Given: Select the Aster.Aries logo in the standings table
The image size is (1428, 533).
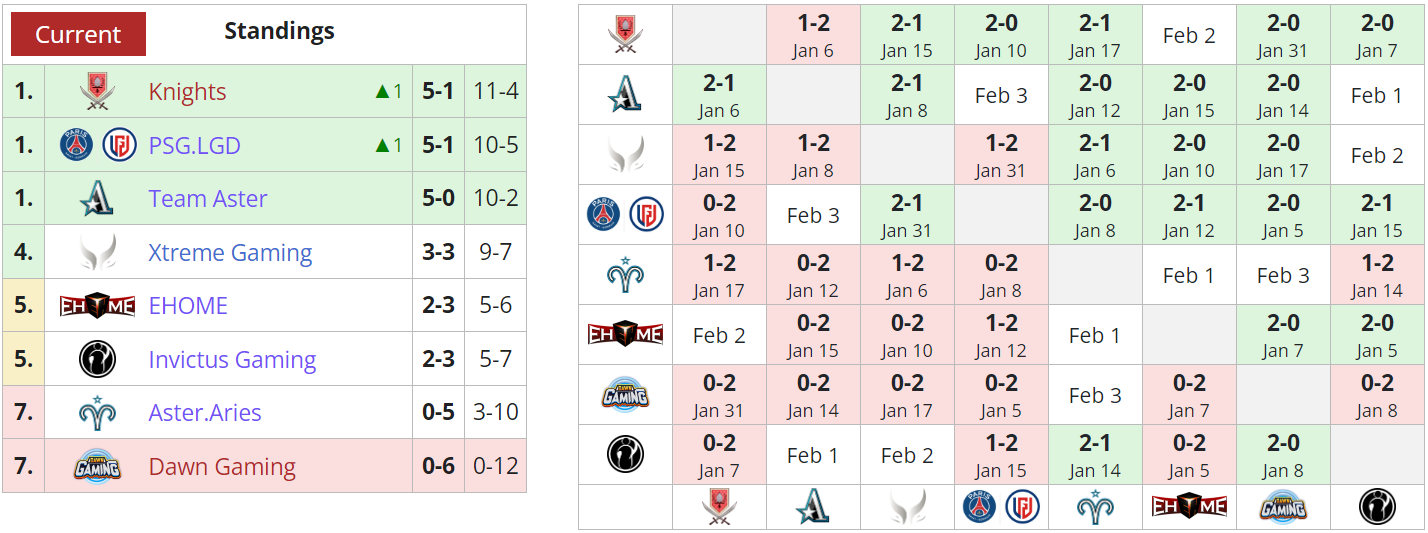Looking at the screenshot, I should [x=97, y=413].
